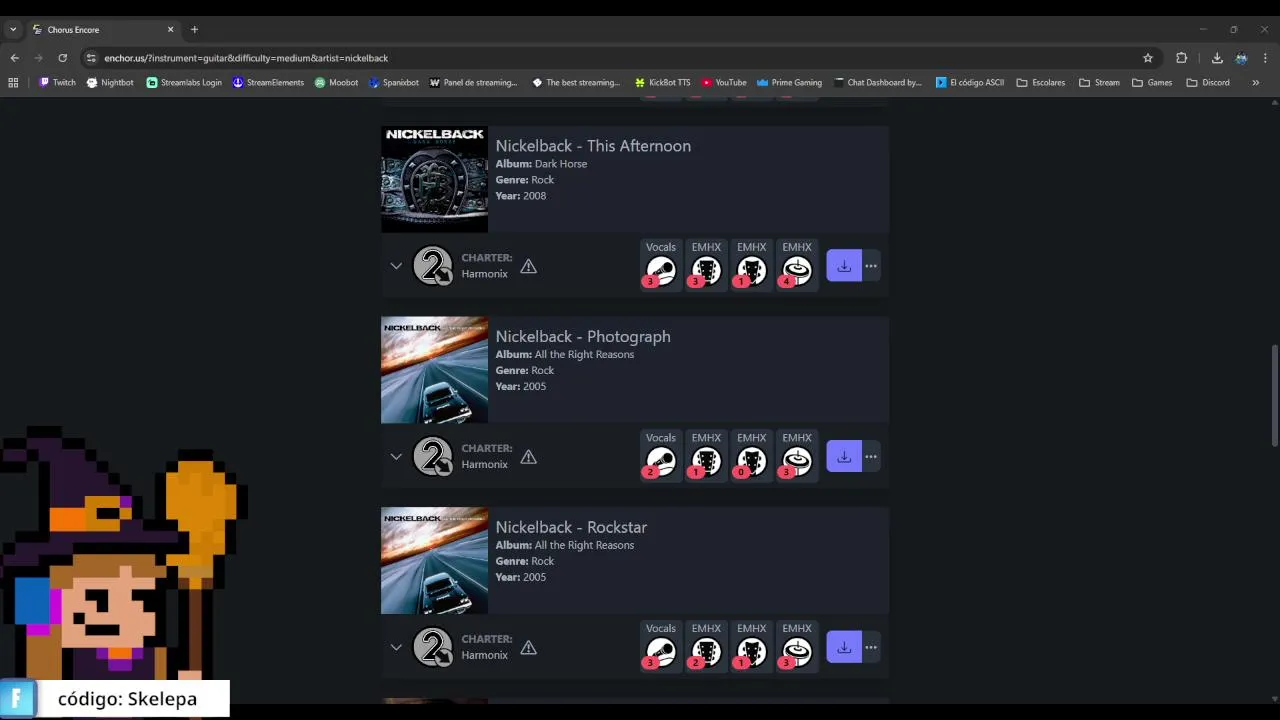The height and width of the screenshot is (720, 1280).
Task: Click the vocals microphone icon for Rockstar
Action: tap(661, 653)
